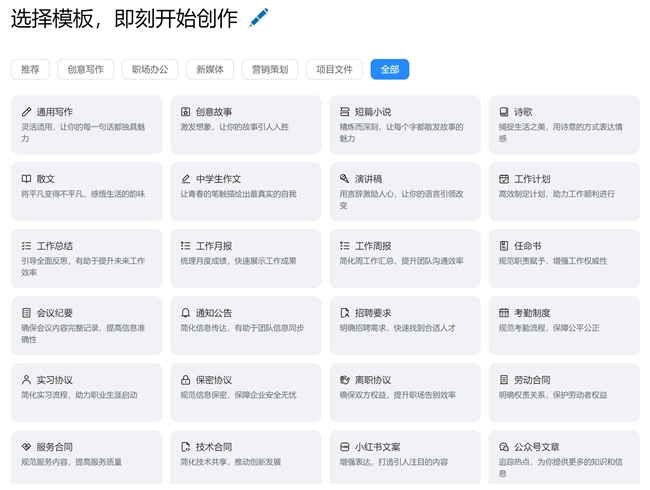Click the 工作计划 calendar icon

[x=505, y=179]
